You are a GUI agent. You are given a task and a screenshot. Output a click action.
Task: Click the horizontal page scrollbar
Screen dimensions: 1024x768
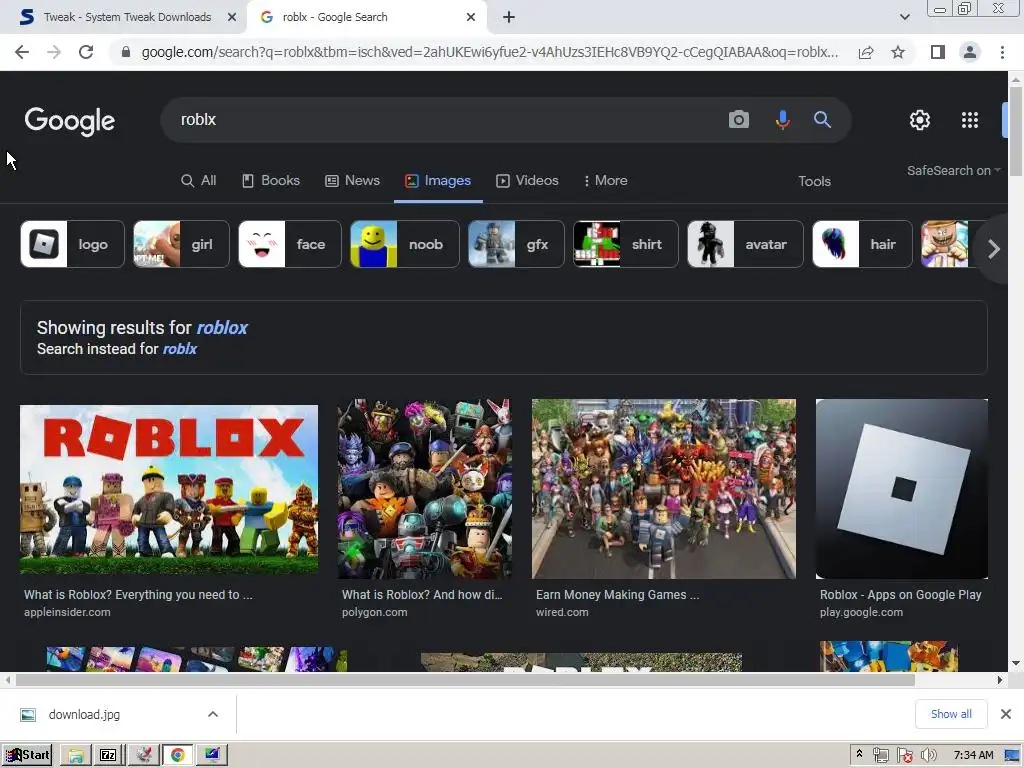465,680
